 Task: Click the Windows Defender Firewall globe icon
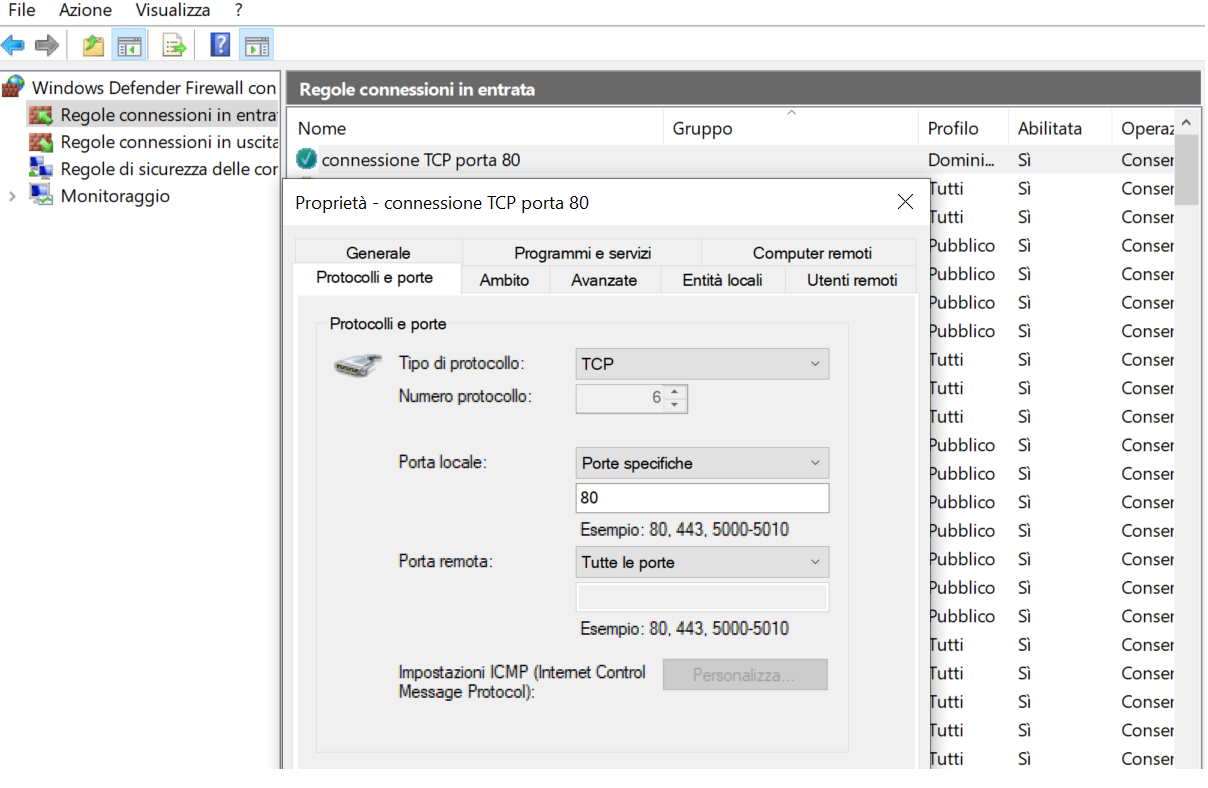click(14, 87)
